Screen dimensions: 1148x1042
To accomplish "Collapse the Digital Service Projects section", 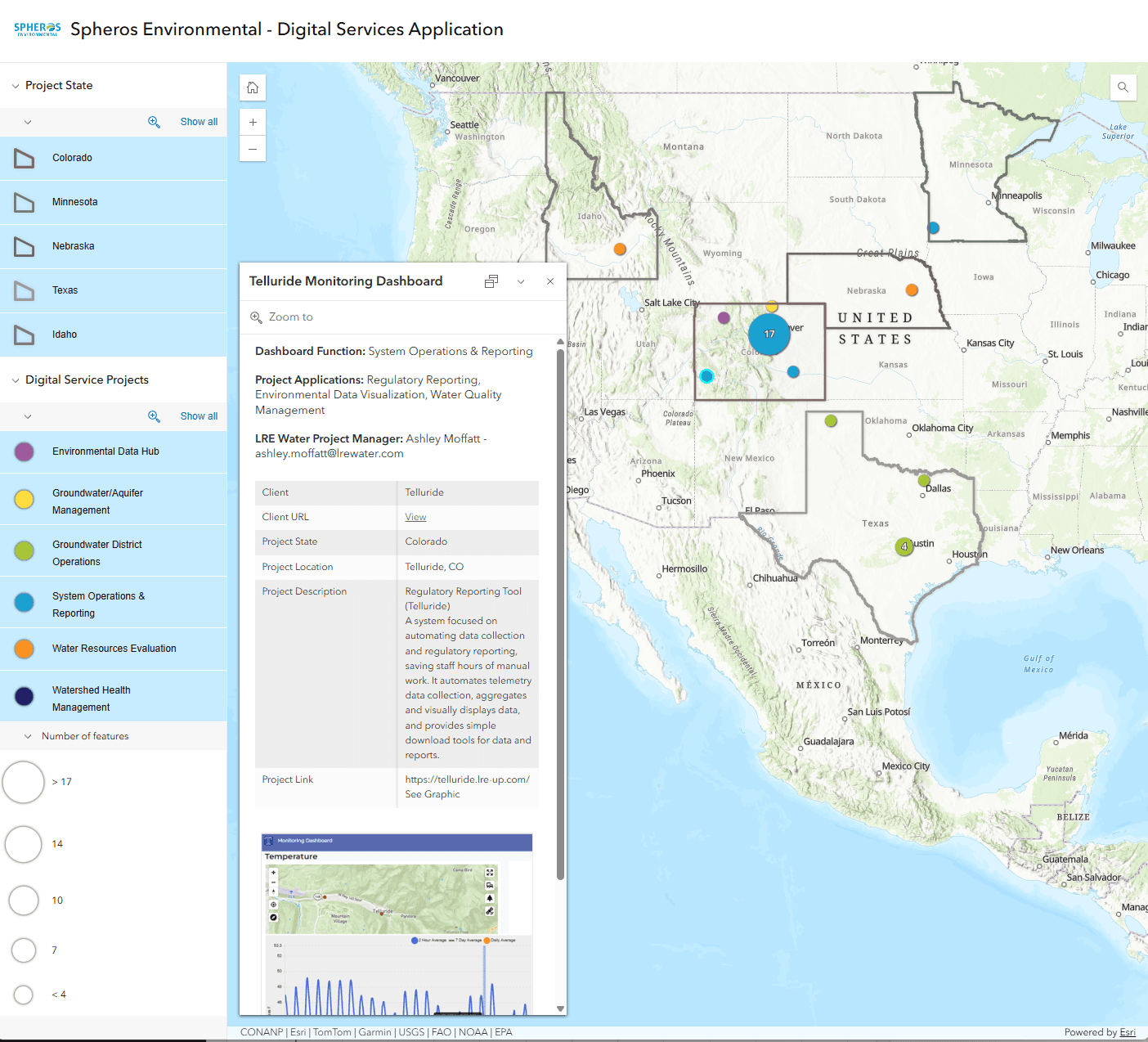I will tap(16, 380).
